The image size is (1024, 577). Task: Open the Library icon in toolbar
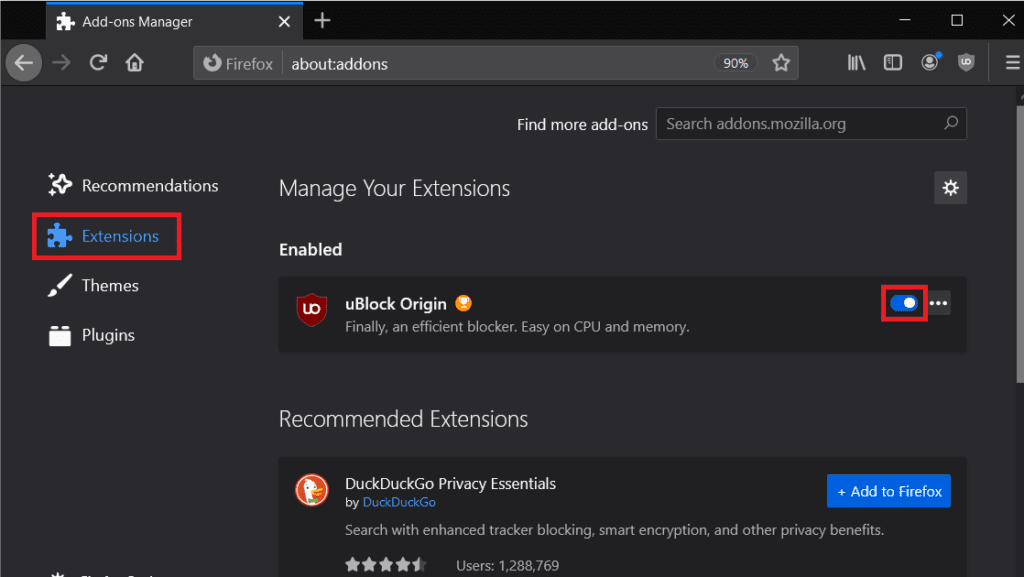pos(857,63)
